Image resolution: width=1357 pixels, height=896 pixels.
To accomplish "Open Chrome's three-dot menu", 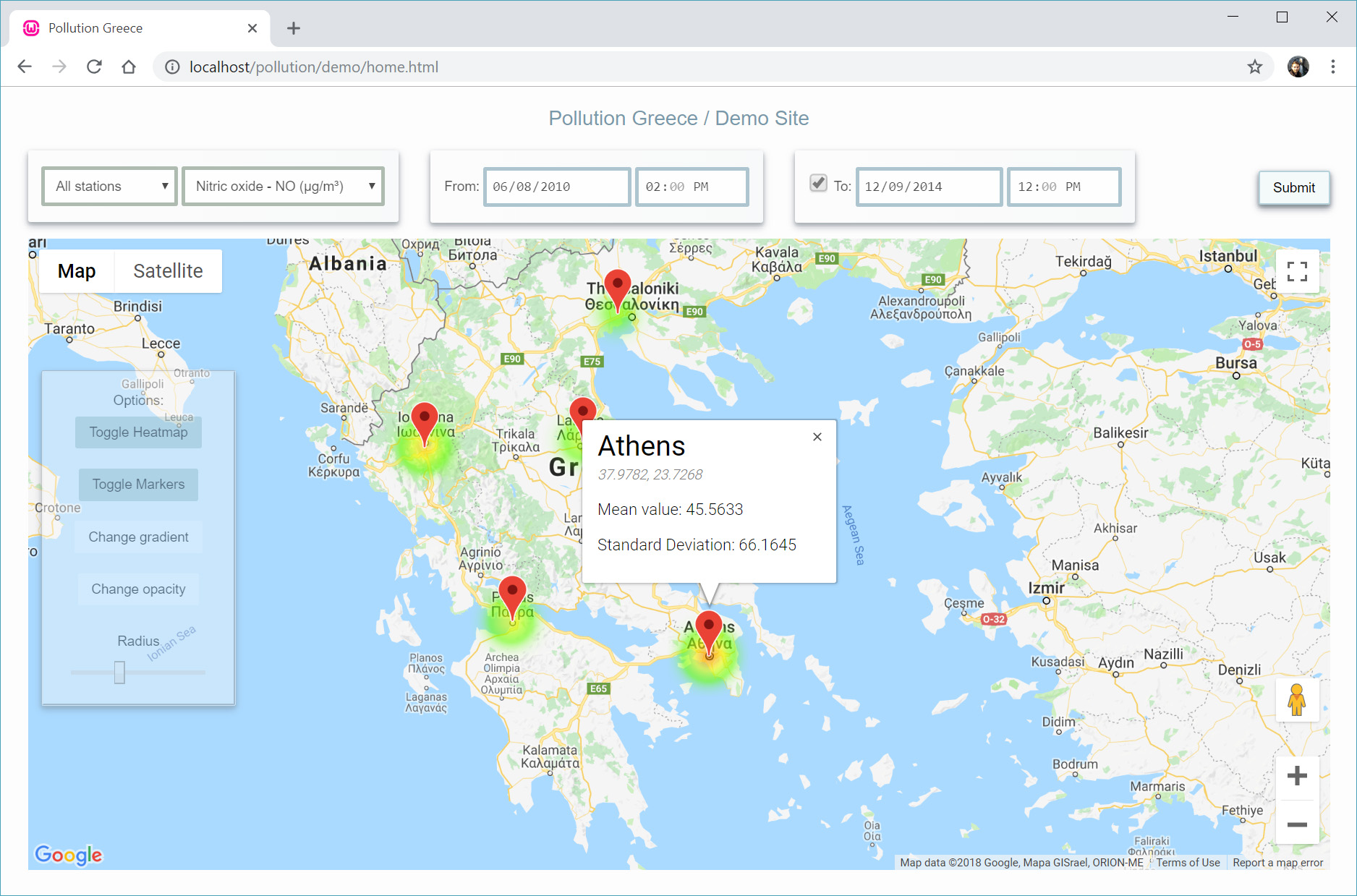I will pos(1333,67).
